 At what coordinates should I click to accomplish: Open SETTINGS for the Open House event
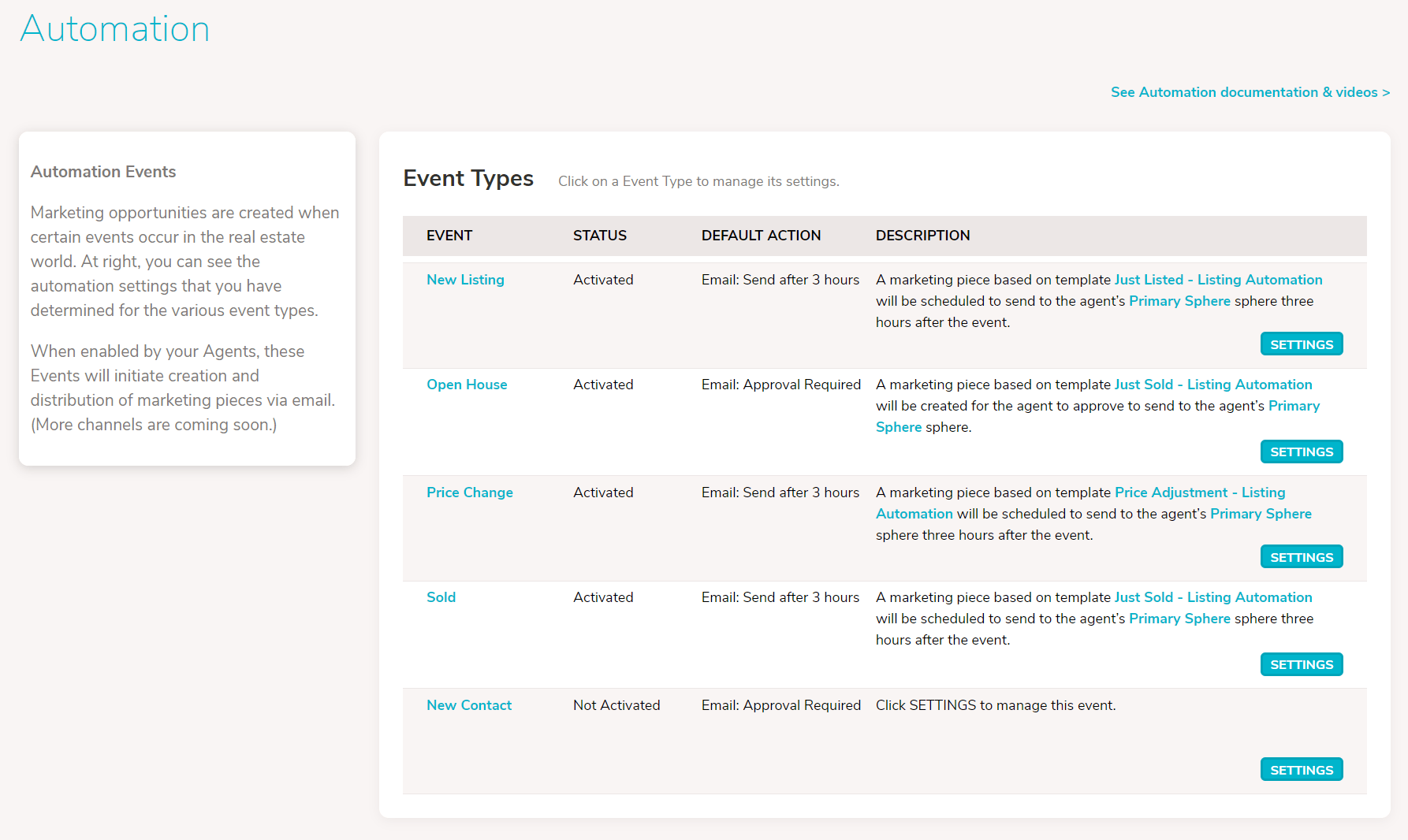click(x=1301, y=451)
